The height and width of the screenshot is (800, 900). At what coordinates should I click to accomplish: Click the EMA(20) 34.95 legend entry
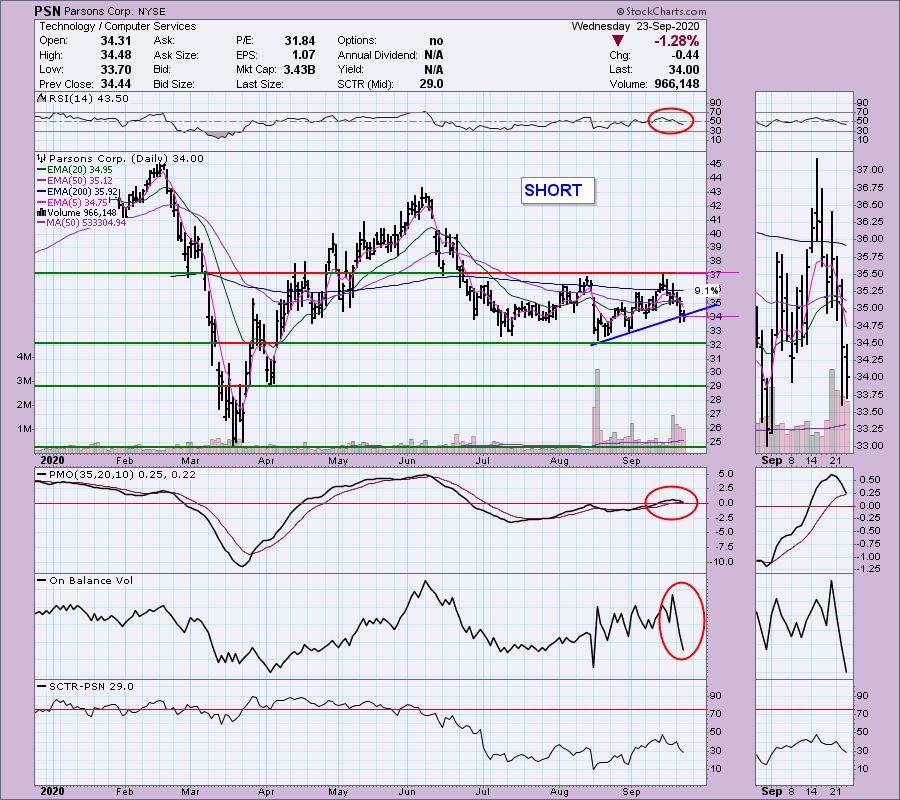[x=80, y=170]
